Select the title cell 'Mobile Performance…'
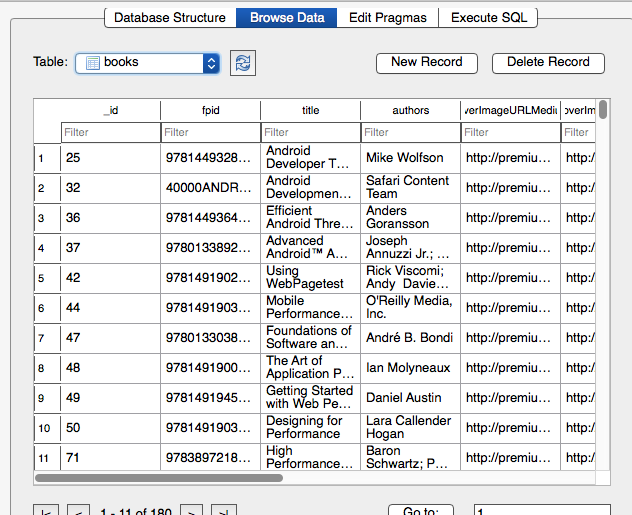The width and height of the screenshot is (632, 515). pos(310,308)
